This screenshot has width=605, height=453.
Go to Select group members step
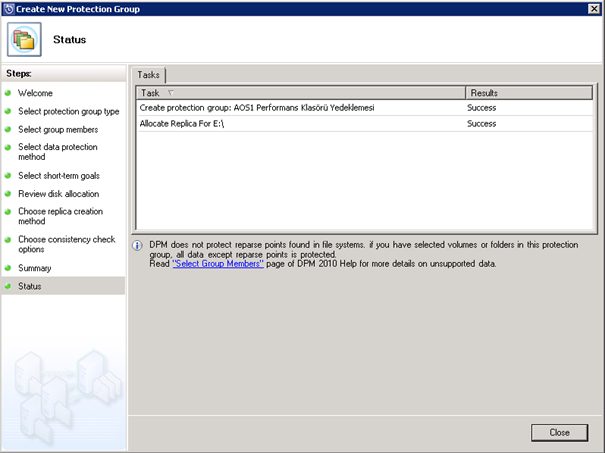[x=58, y=130]
